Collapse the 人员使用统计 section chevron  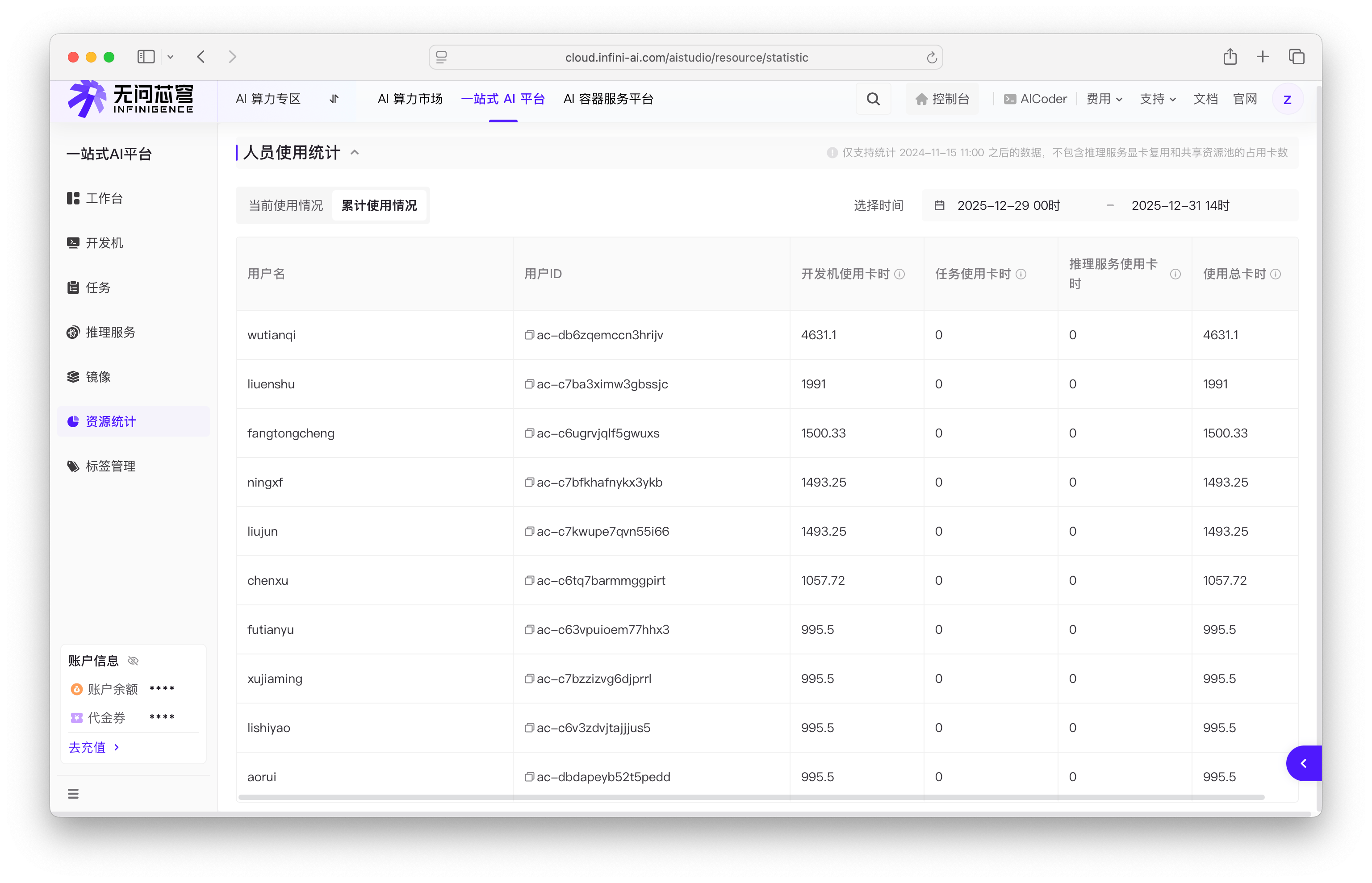click(x=355, y=153)
